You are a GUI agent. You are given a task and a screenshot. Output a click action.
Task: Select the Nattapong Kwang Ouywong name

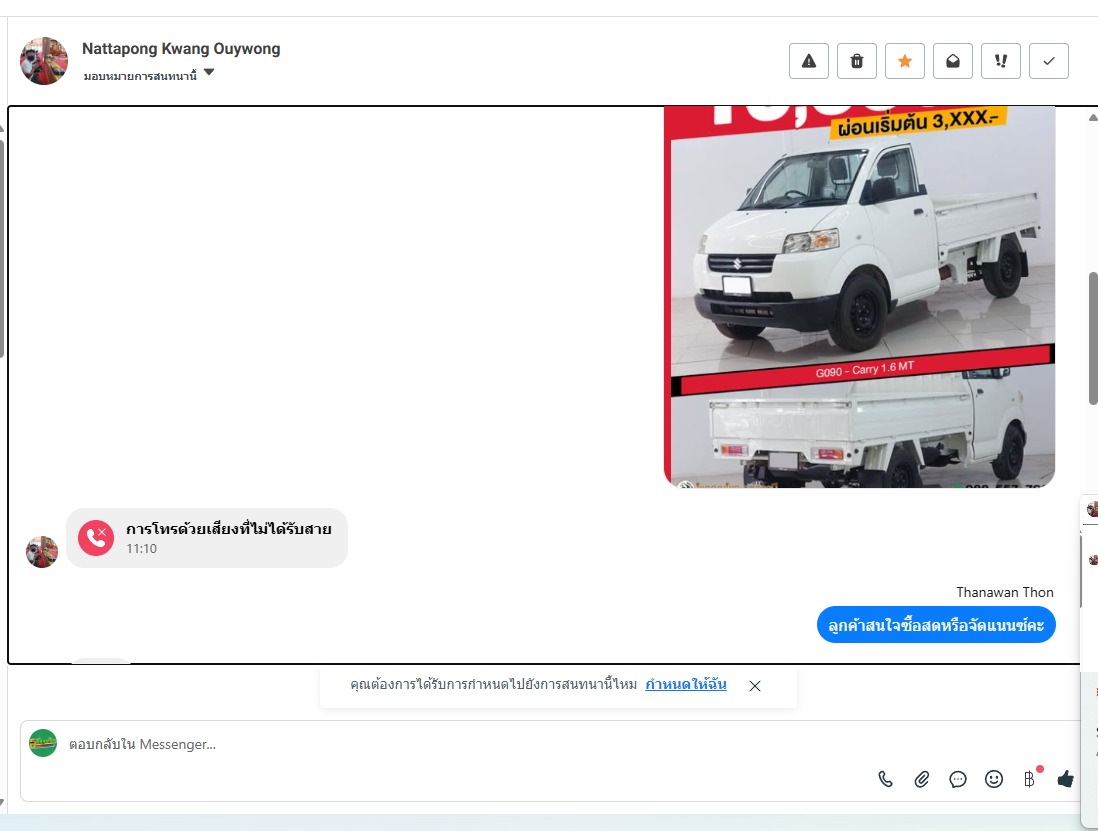[x=181, y=48]
